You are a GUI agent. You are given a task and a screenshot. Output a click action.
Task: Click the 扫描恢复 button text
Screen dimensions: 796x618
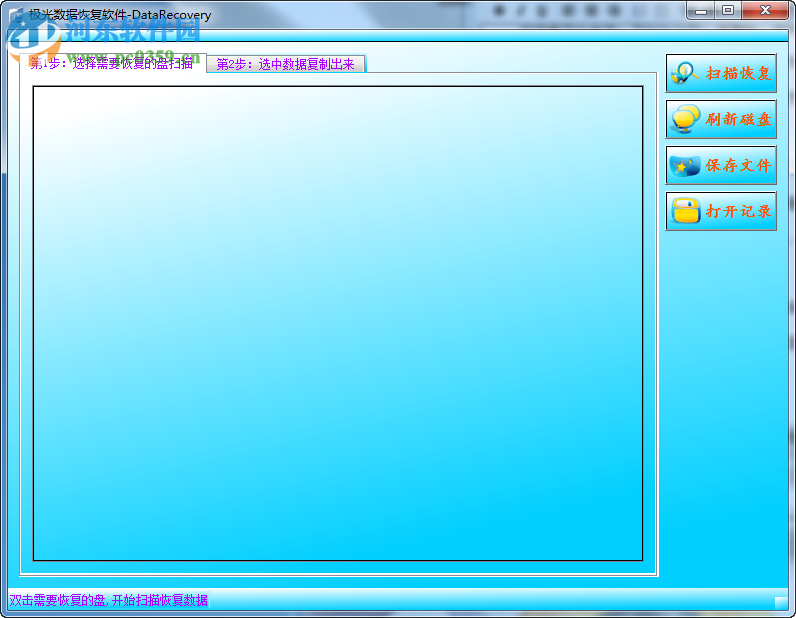pyautogui.click(x=739, y=73)
